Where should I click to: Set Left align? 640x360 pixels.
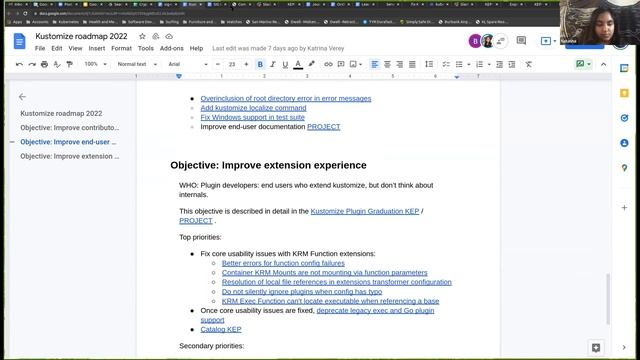tap(374, 64)
